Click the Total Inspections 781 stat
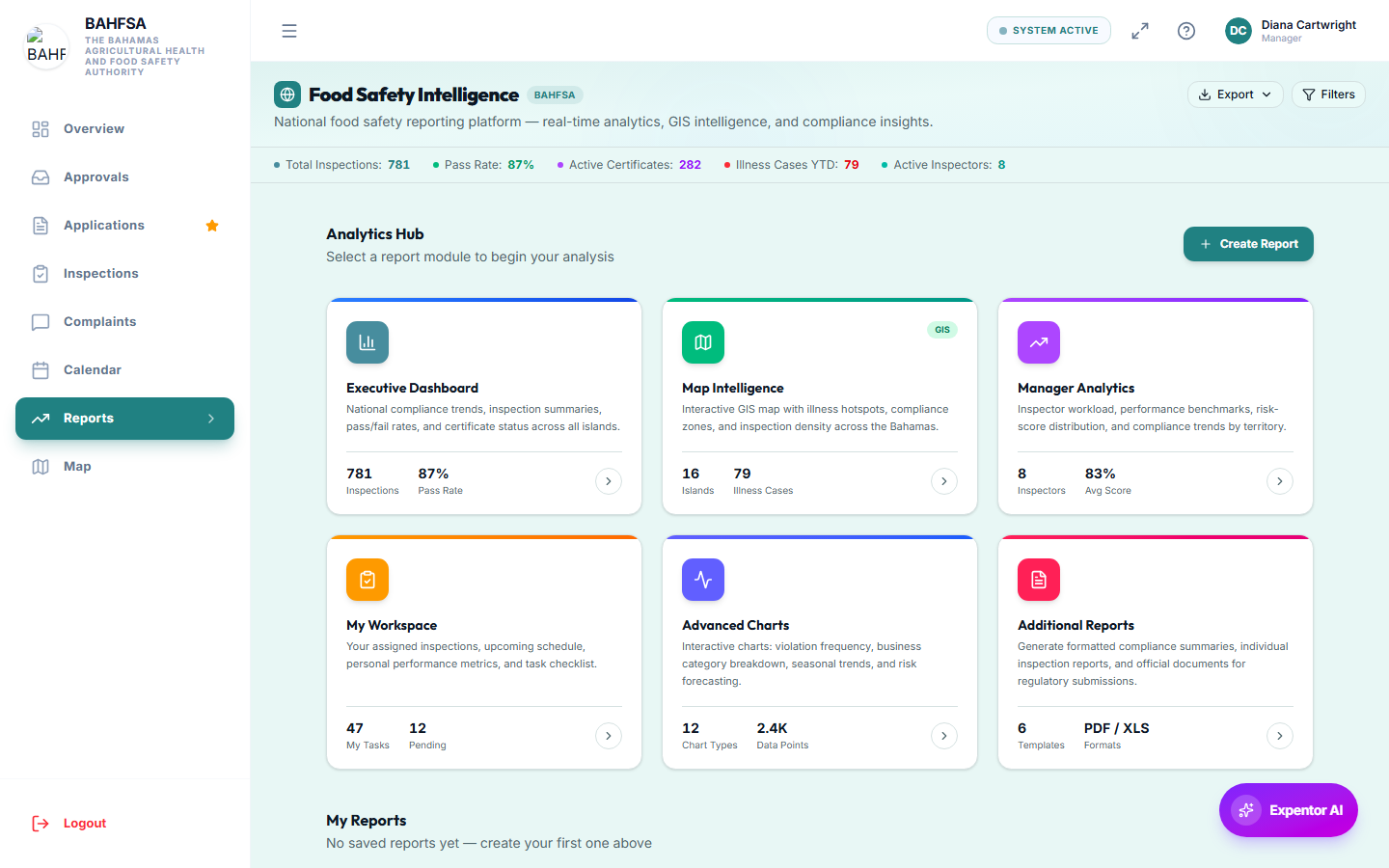This screenshot has height=868, width=1389. coord(342,165)
